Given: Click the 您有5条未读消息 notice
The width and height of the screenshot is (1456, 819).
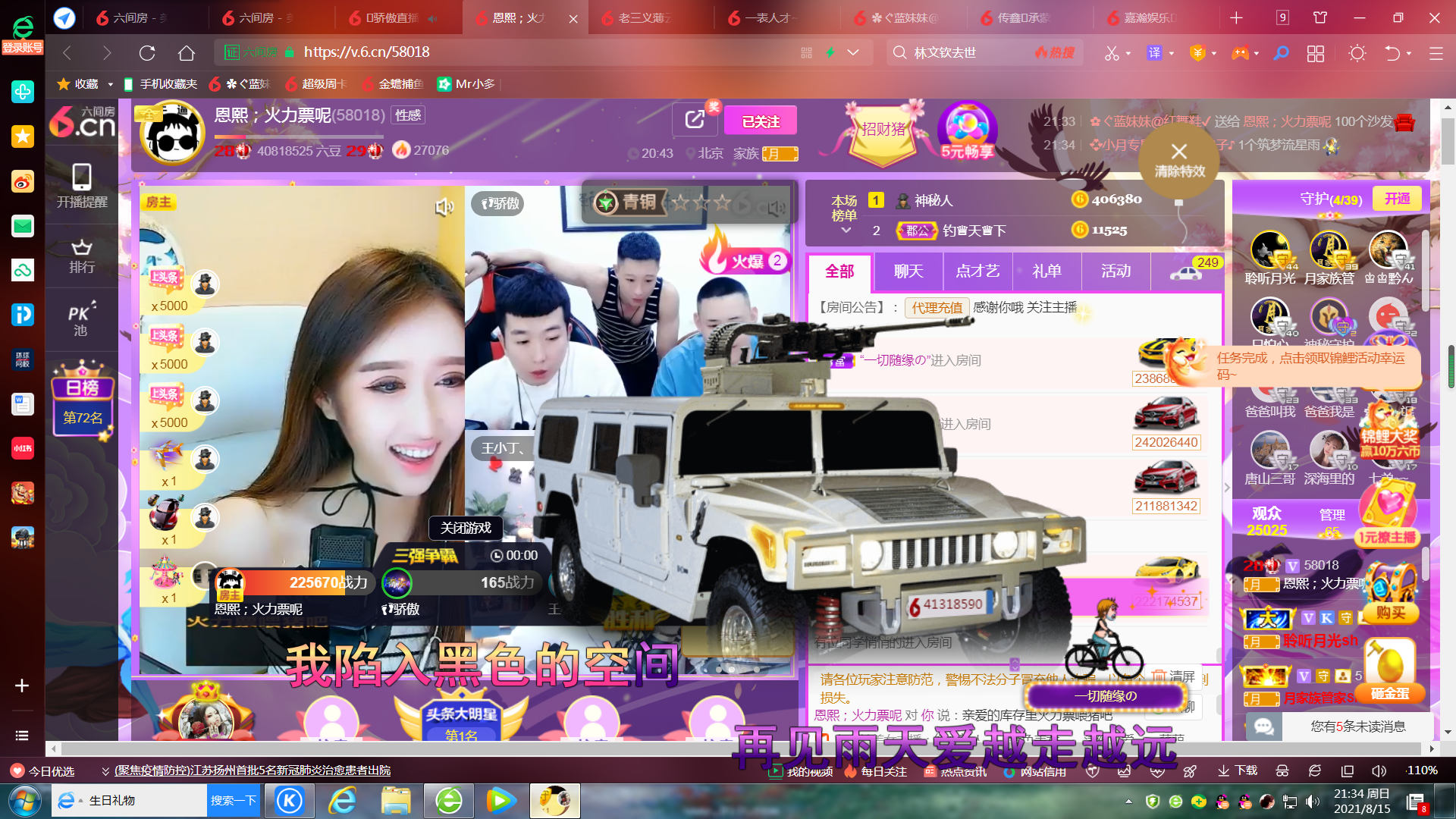Looking at the screenshot, I should tap(1357, 726).
